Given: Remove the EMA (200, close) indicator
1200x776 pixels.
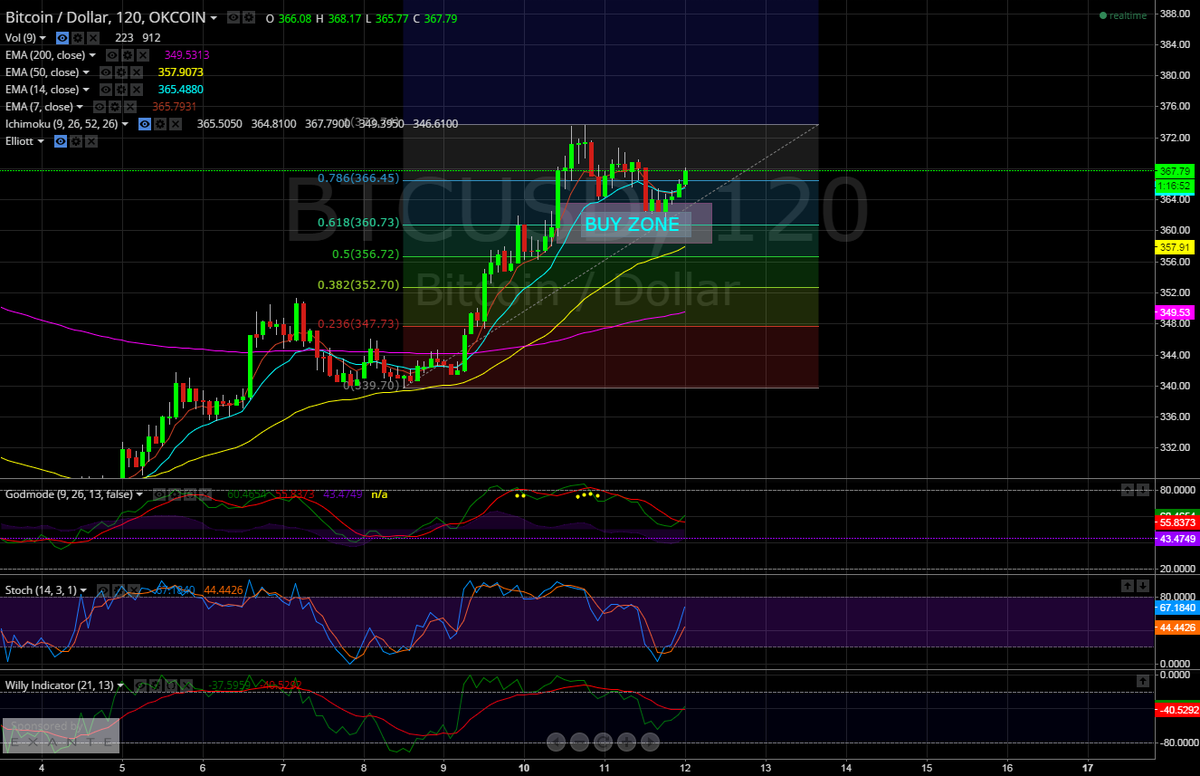Looking at the screenshot, I should click(x=143, y=55).
